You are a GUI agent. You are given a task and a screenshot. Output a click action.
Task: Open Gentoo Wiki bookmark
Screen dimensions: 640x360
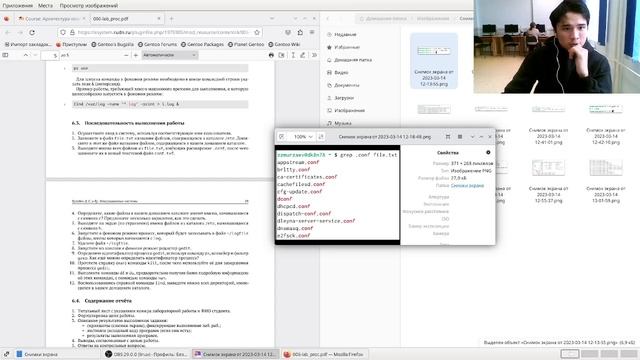tap(284, 44)
